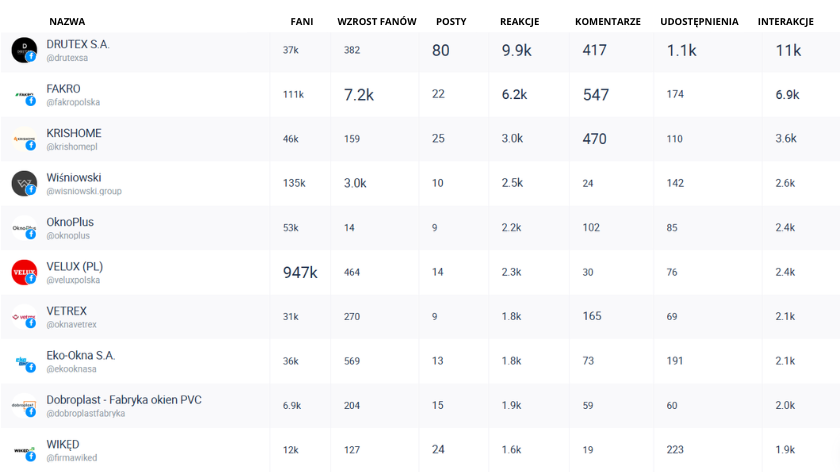Screen dimensions: 840x472
Task: Sort by UDOSTĘPNIENIA column header
Action: [x=699, y=21]
